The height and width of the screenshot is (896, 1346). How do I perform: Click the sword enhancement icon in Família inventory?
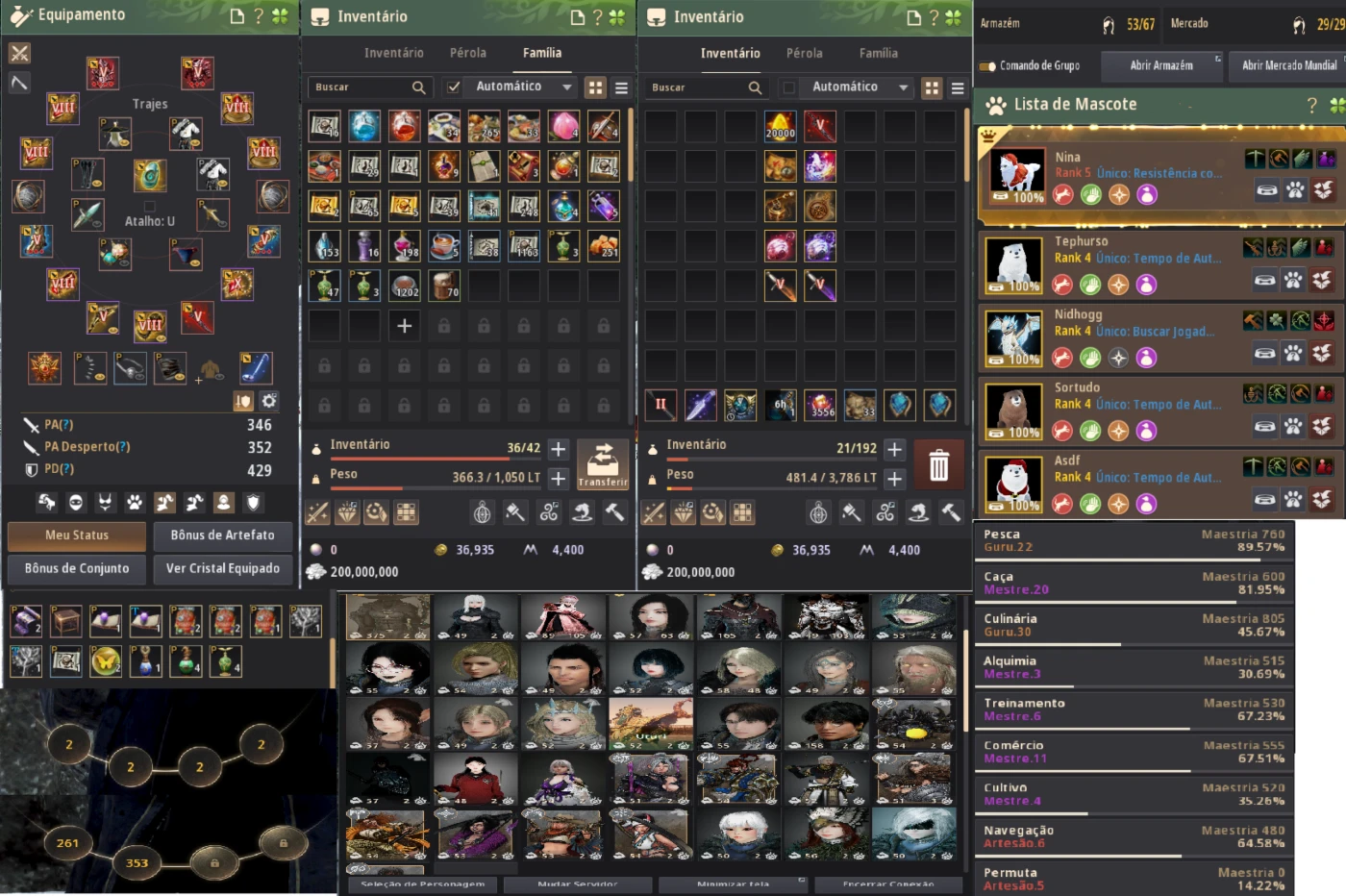(317, 513)
